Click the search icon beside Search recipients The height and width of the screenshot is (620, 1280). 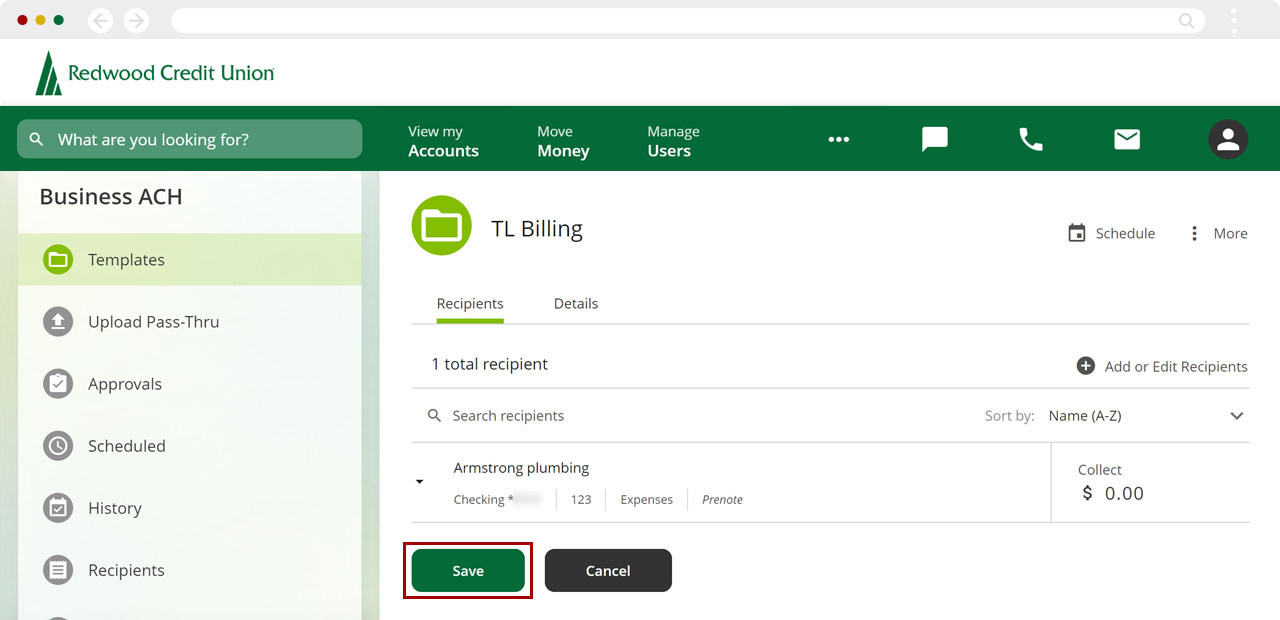434,415
